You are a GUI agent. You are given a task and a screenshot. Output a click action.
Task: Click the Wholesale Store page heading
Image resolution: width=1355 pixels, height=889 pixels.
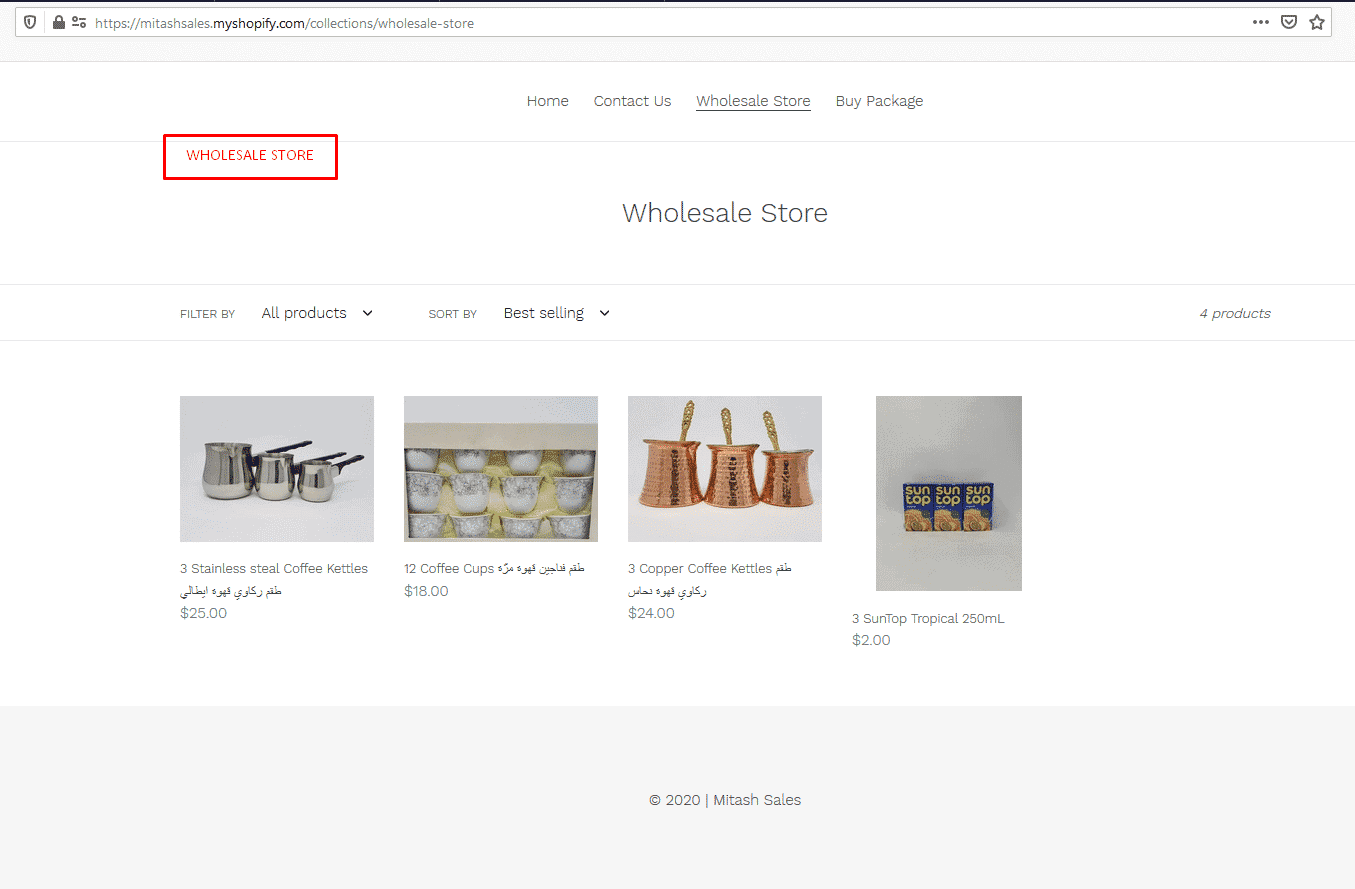pyautogui.click(x=725, y=213)
